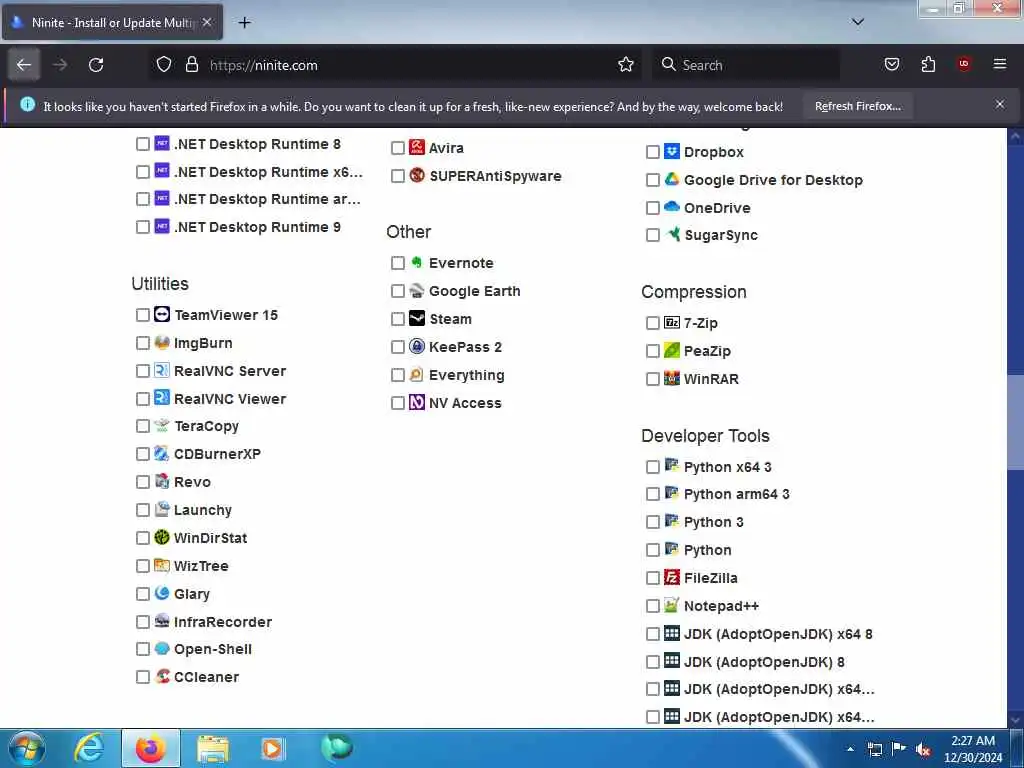The height and width of the screenshot is (768, 1024).
Task: Click the KeePass 2 lock icon
Action: [x=417, y=346]
